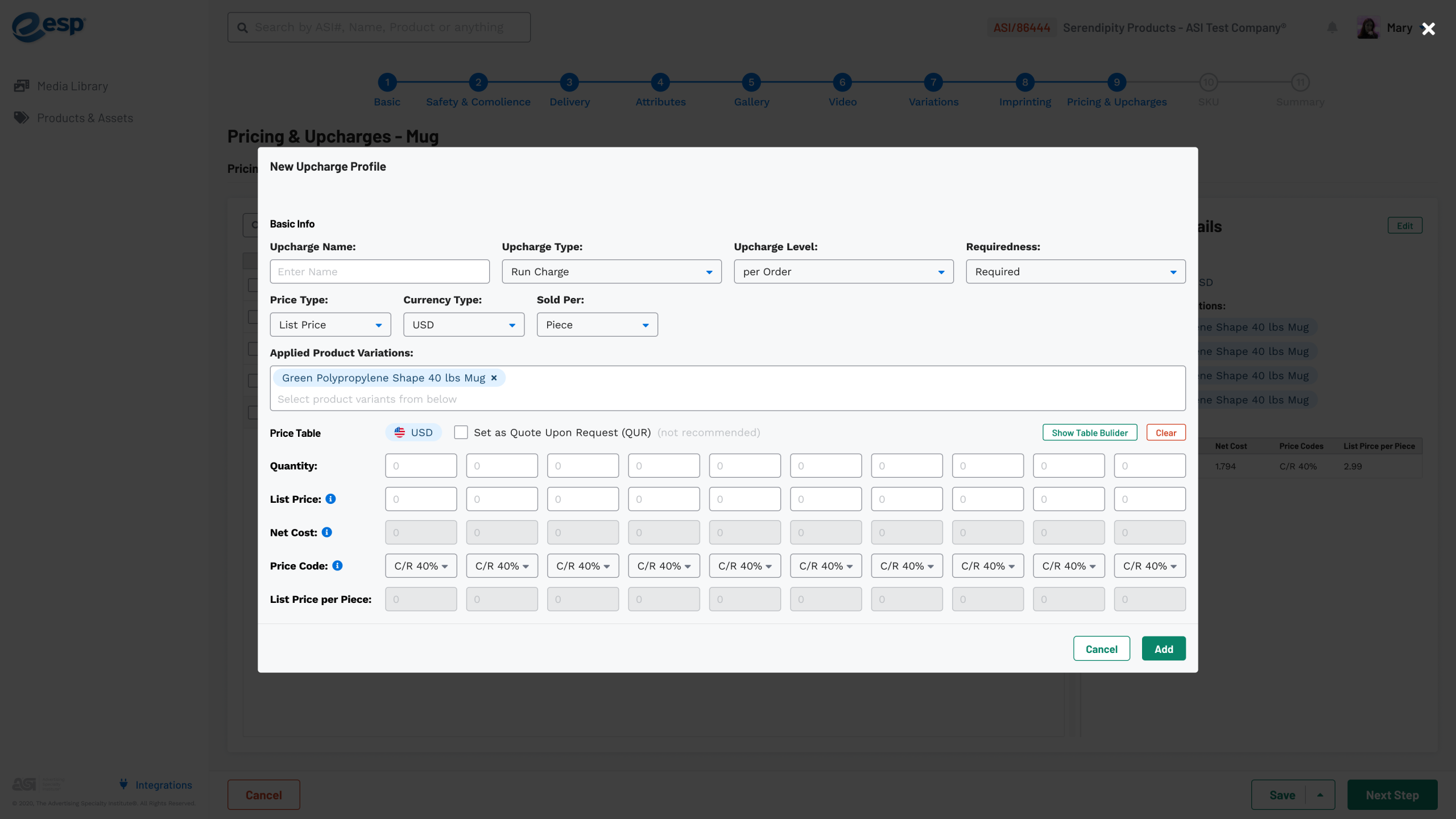Open the Upcharge Type dropdown

pos(611,271)
